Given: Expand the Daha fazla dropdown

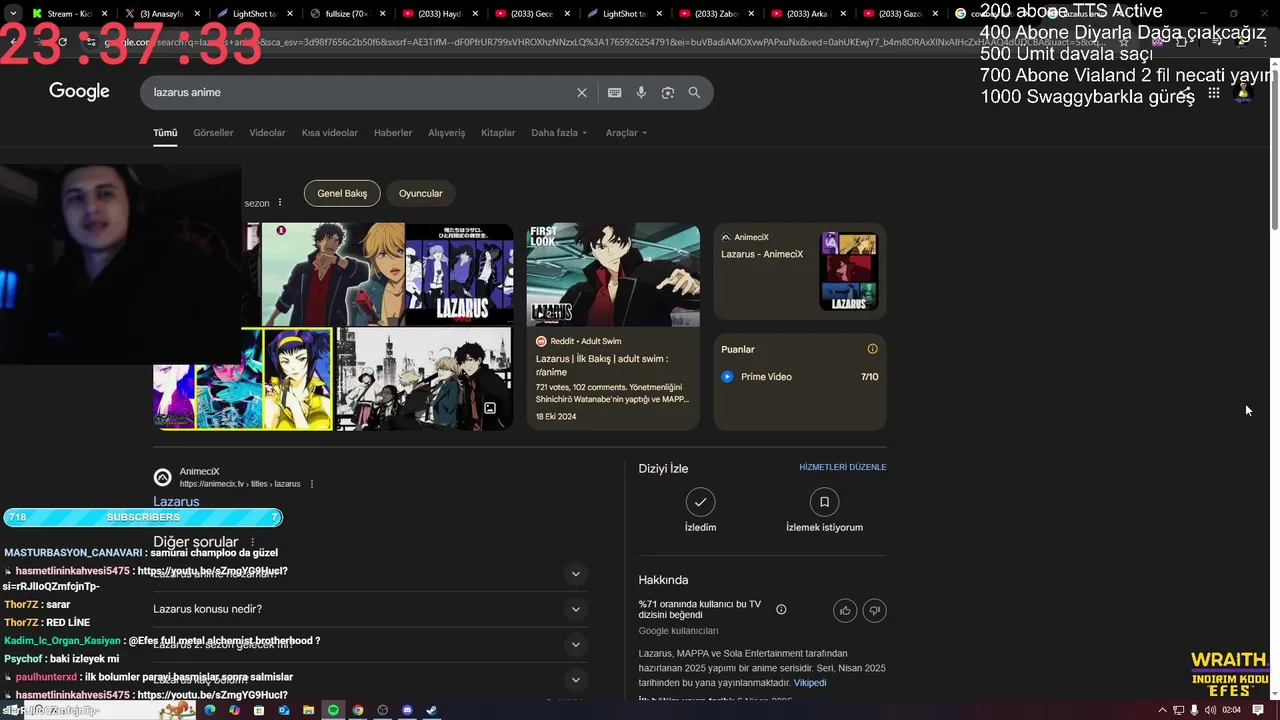Looking at the screenshot, I should coord(559,133).
